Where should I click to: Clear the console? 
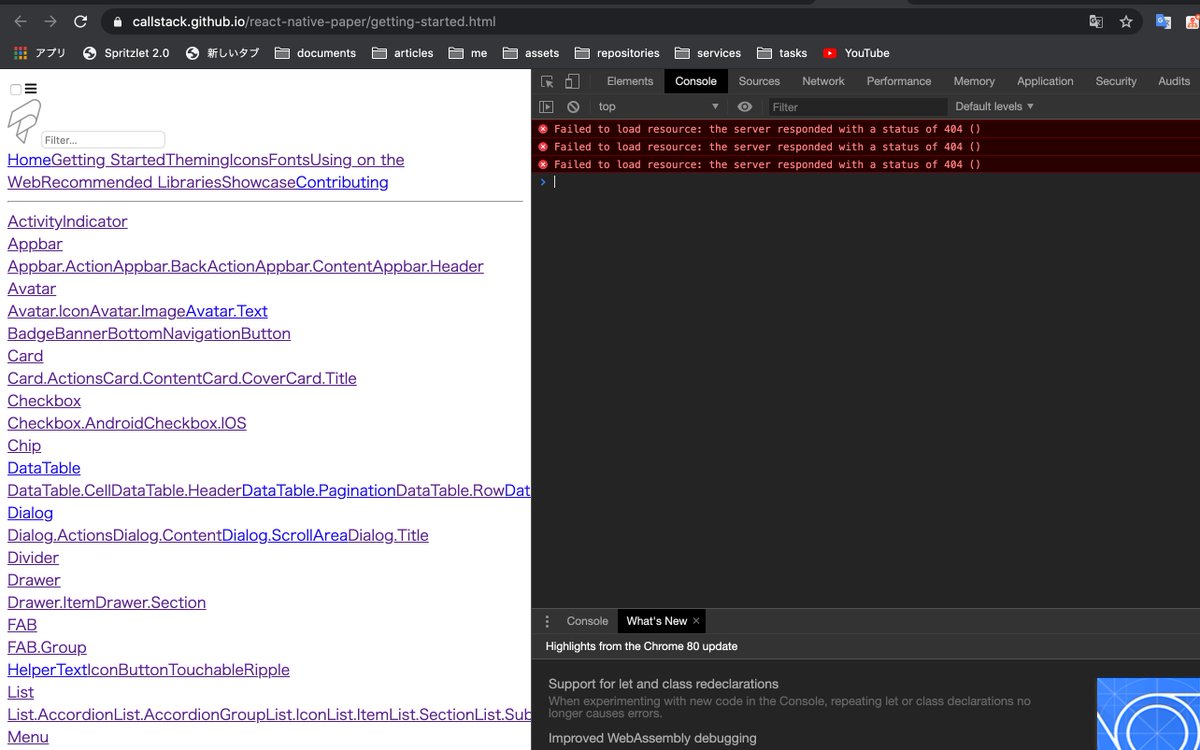coord(573,107)
